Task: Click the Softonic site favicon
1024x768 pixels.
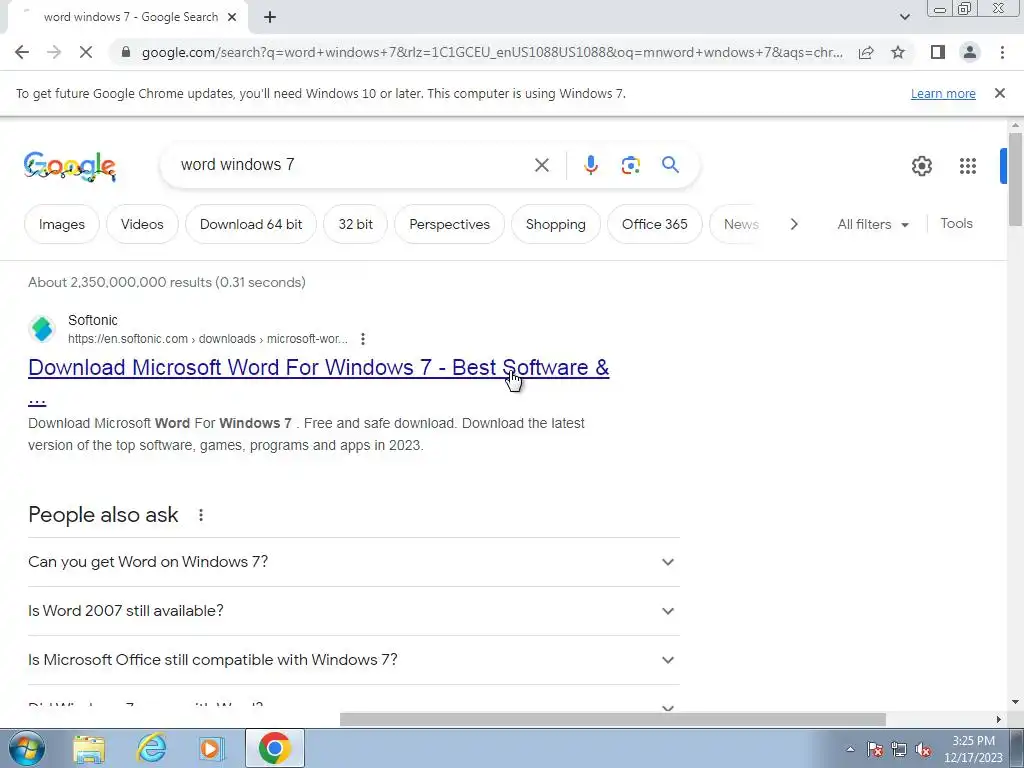Action: 42,328
